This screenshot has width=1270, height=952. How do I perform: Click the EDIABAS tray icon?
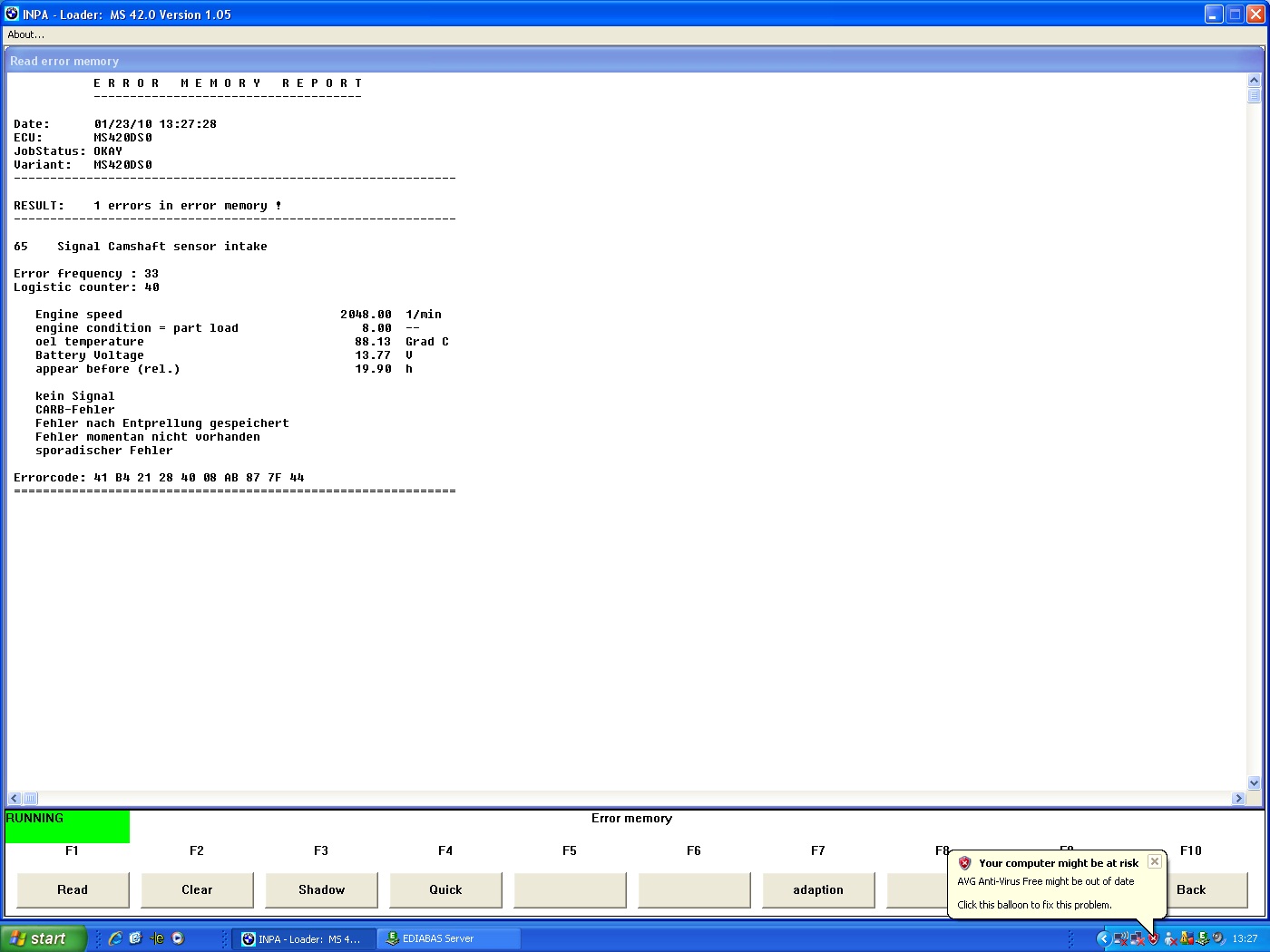point(1202,938)
